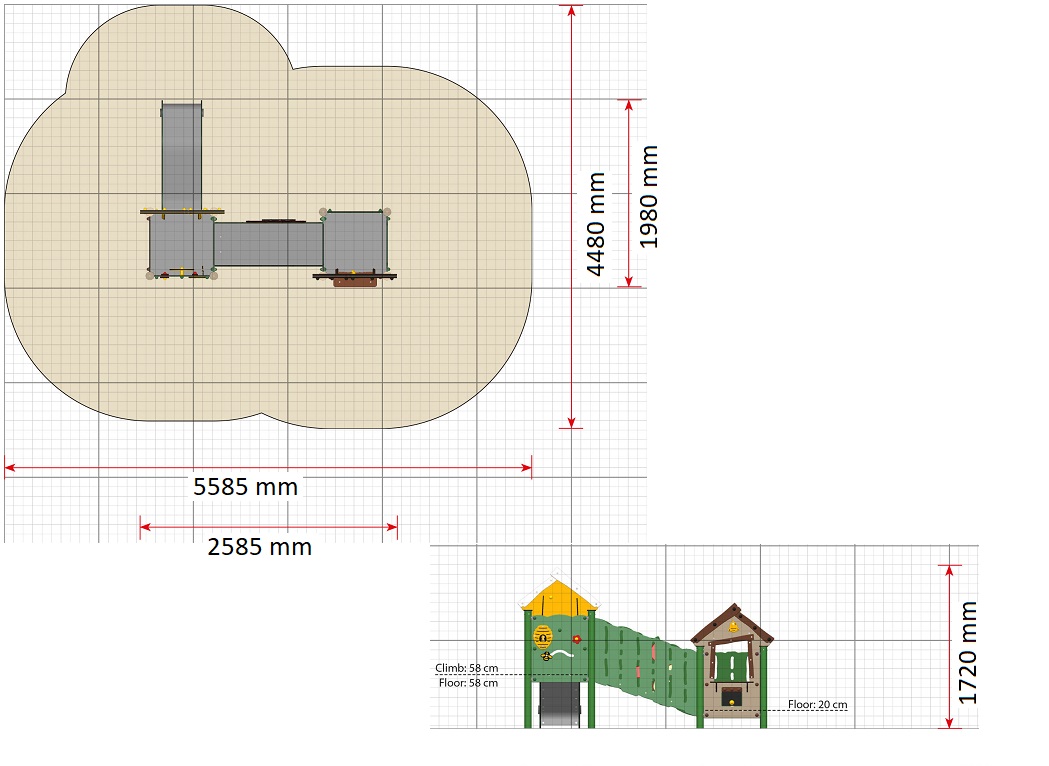Click the brown bench below right platform

pos(355,282)
